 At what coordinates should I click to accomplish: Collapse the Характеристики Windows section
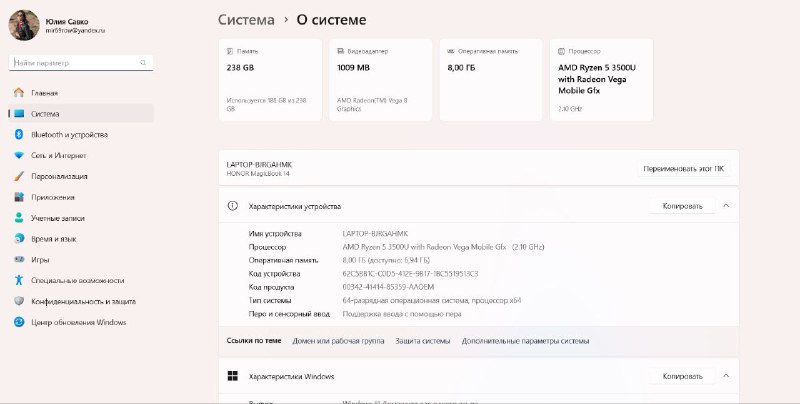(x=726, y=376)
